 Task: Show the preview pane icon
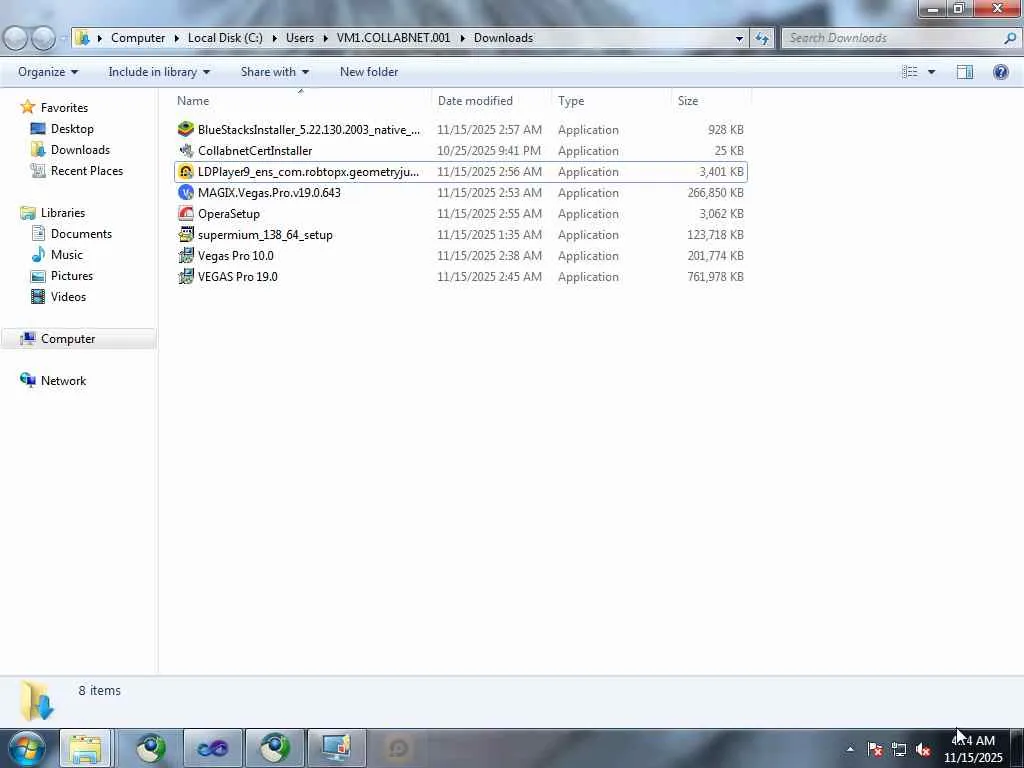tap(965, 72)
